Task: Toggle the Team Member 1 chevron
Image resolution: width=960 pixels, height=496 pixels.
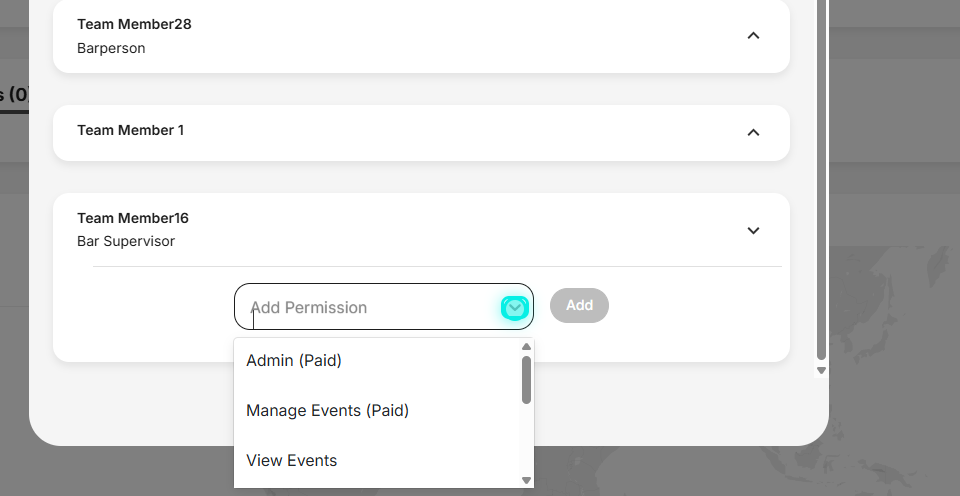Action: click(x=753, y=132)
